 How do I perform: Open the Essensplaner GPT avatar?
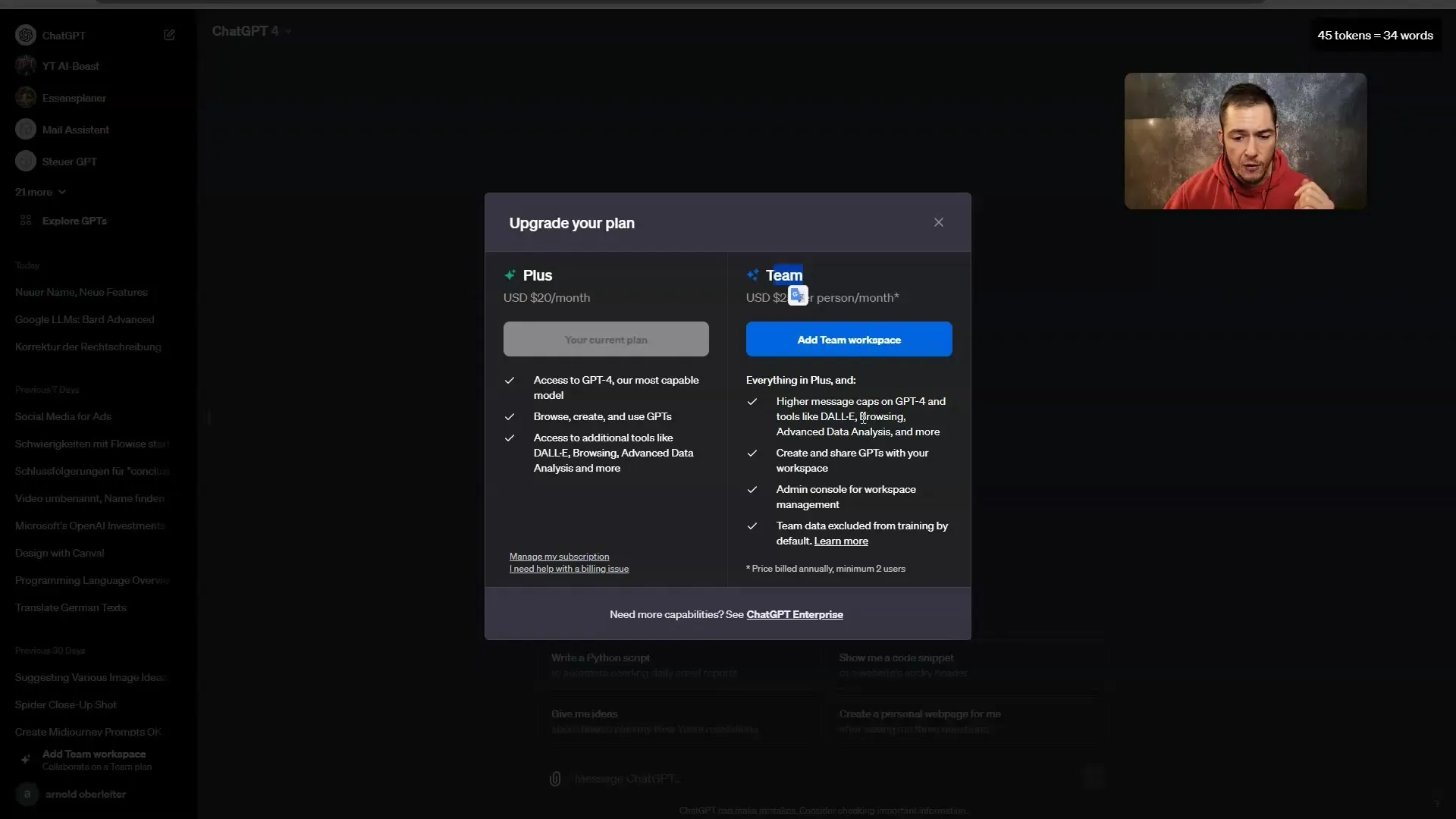[26, 98]
